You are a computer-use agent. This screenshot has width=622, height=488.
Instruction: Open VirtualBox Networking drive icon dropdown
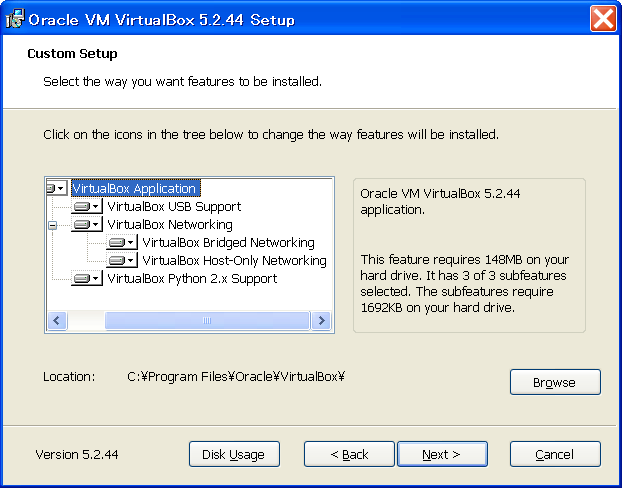[86, 225]
